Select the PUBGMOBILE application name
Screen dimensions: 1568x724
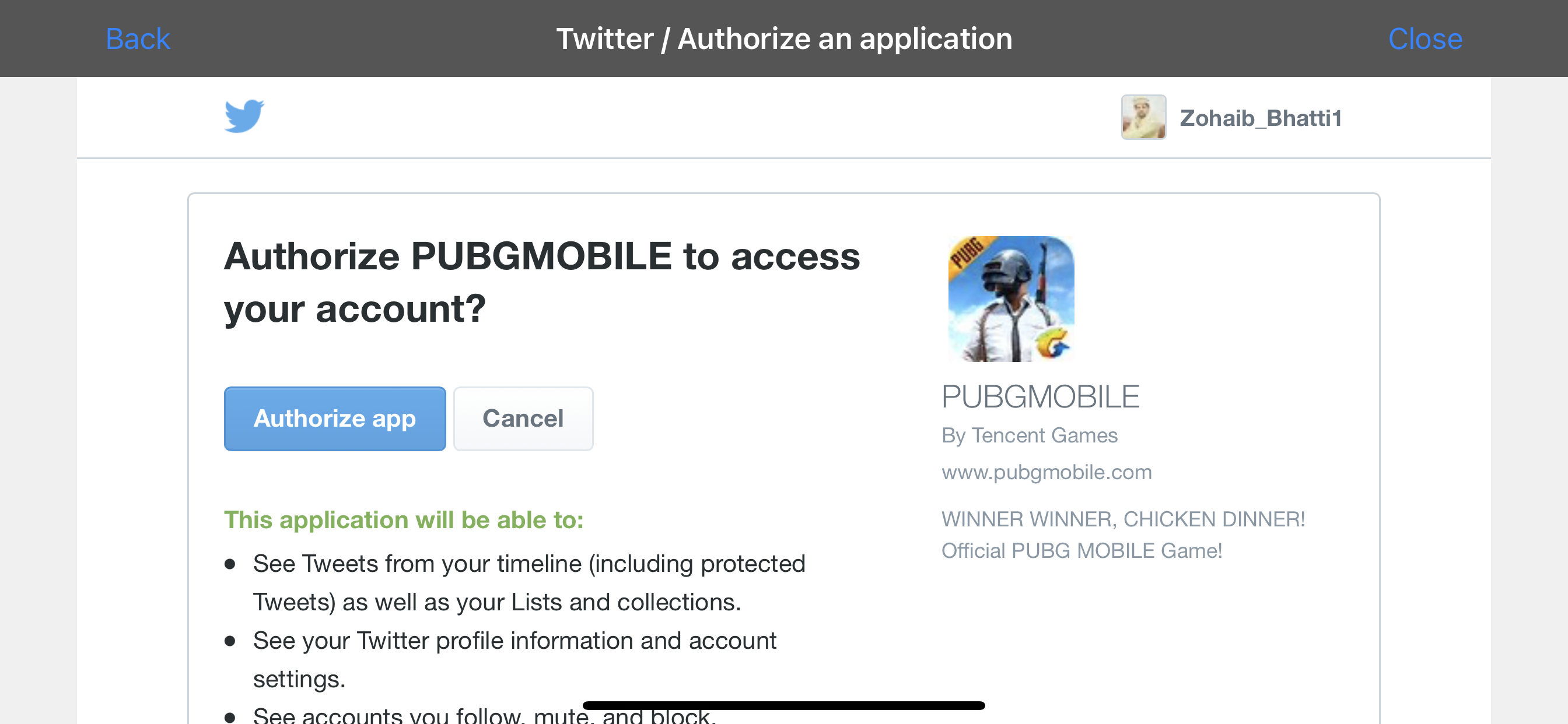[x=1039, y=396]
